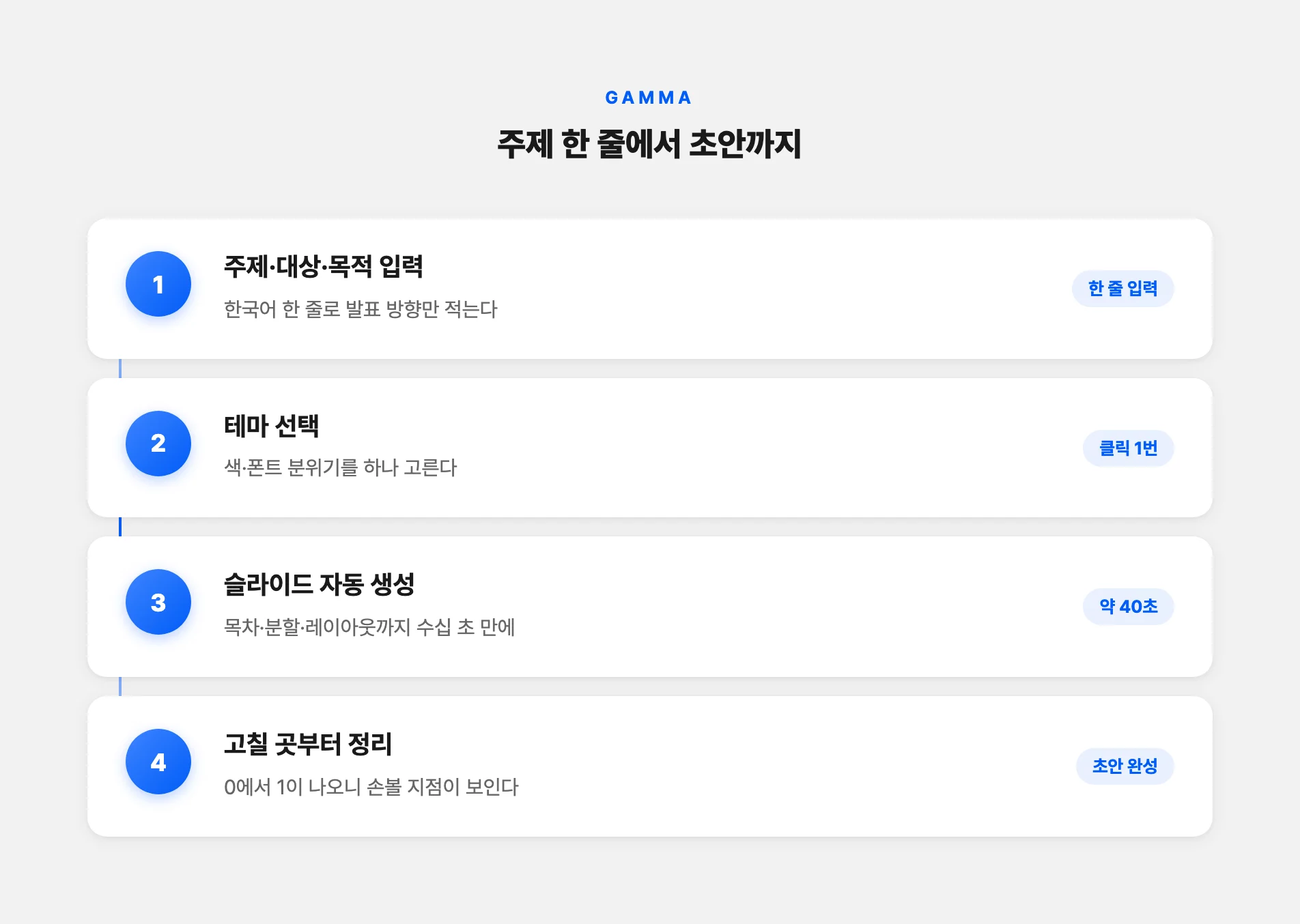The width and height of the screenshot is (1300, 924).
Task: Click the '약 40초' badge
Action: pyautogui.click(x=1128, y=607)
